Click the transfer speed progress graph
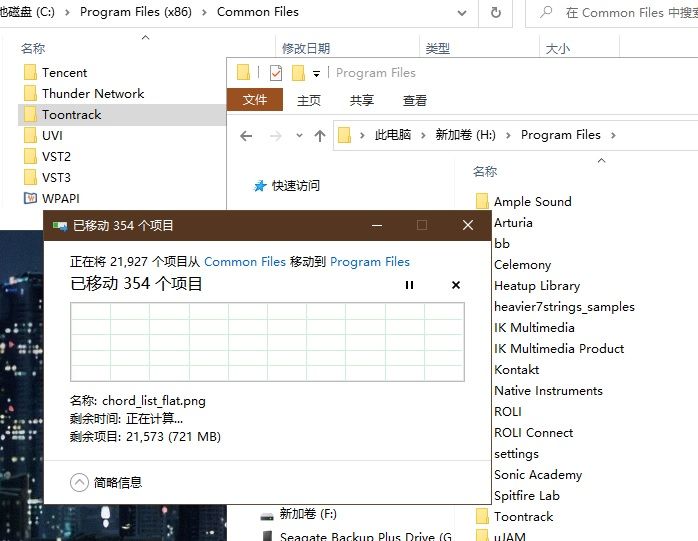 click(267, 342)
